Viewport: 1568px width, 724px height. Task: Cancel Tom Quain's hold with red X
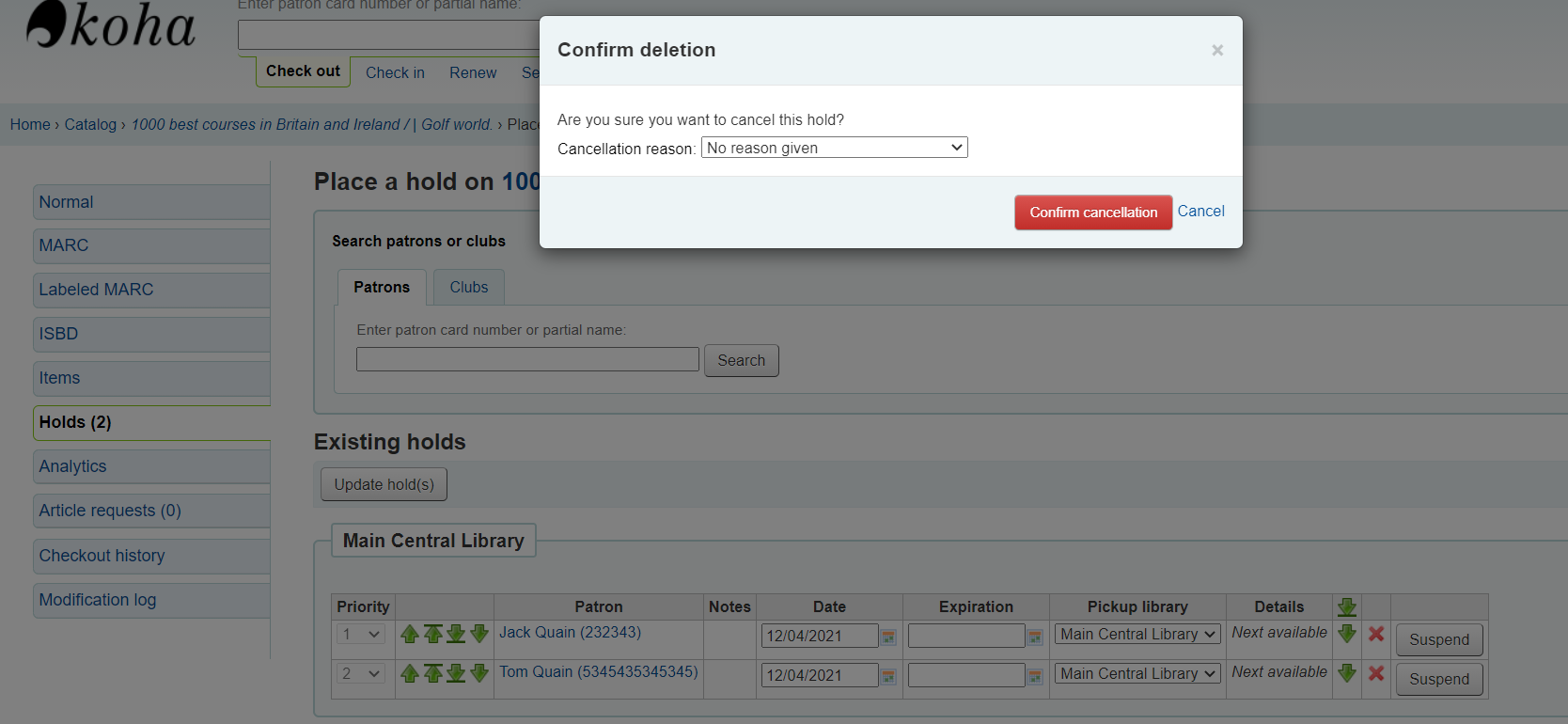(x=1376, y=673)
